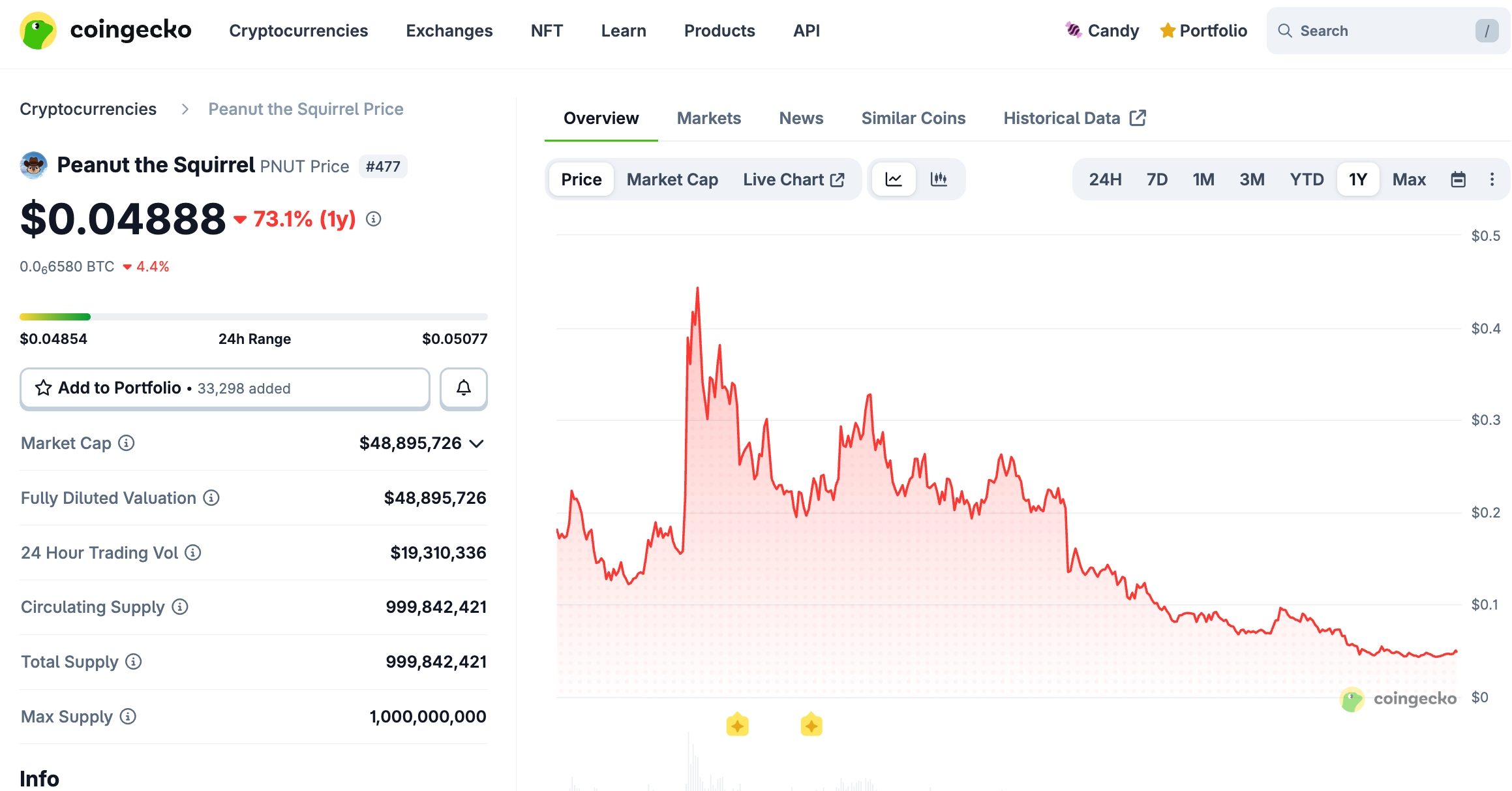Switch chart to Market Cap view

pyautogui.click(x=672, y=179)
